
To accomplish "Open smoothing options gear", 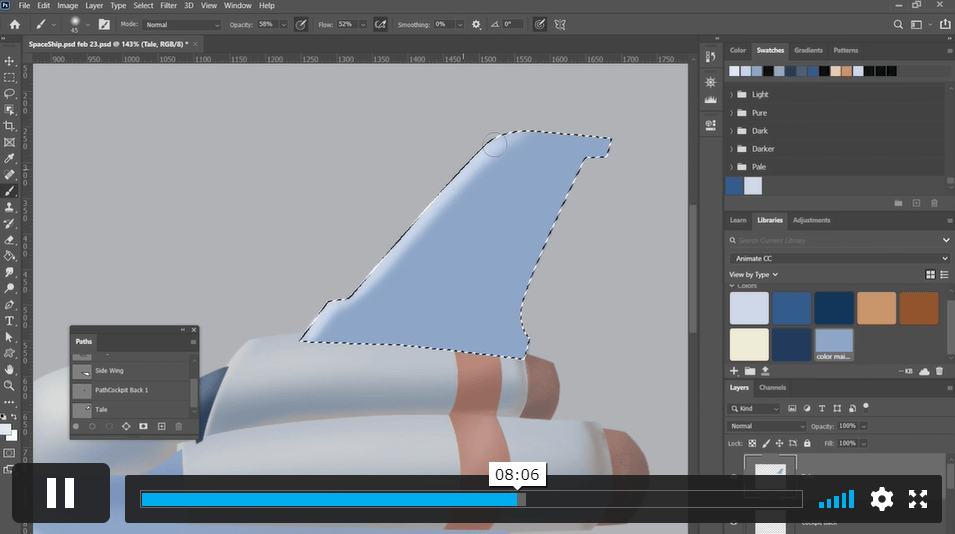I will (476, 24).
